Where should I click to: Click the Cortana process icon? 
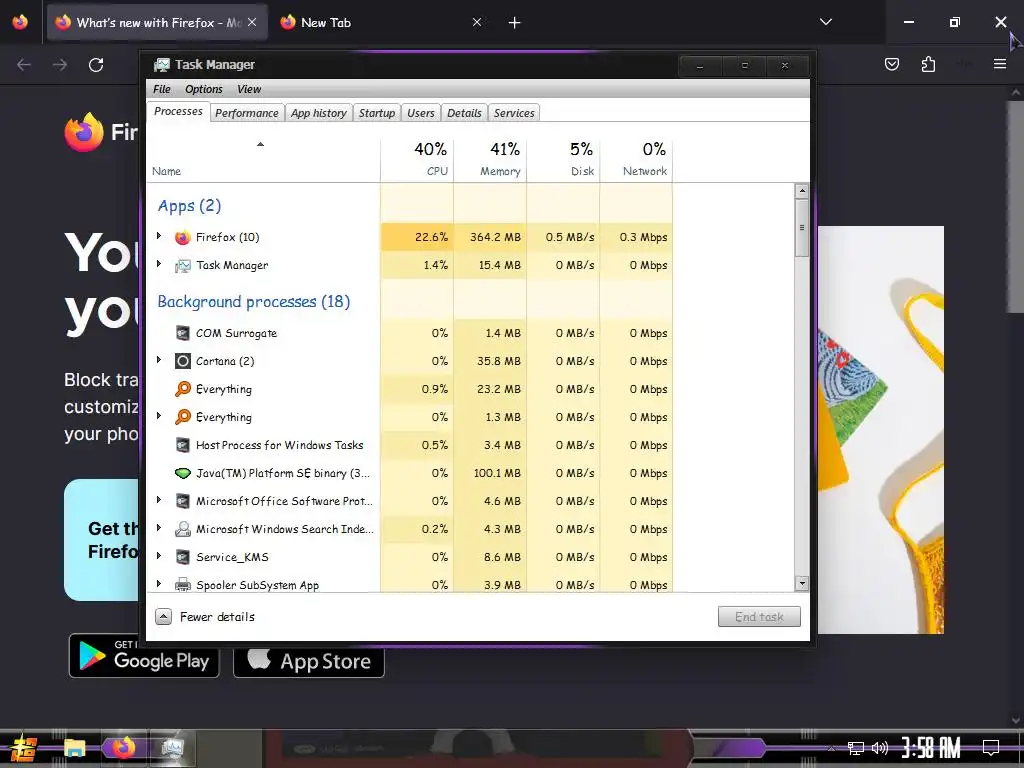(183, 361)
